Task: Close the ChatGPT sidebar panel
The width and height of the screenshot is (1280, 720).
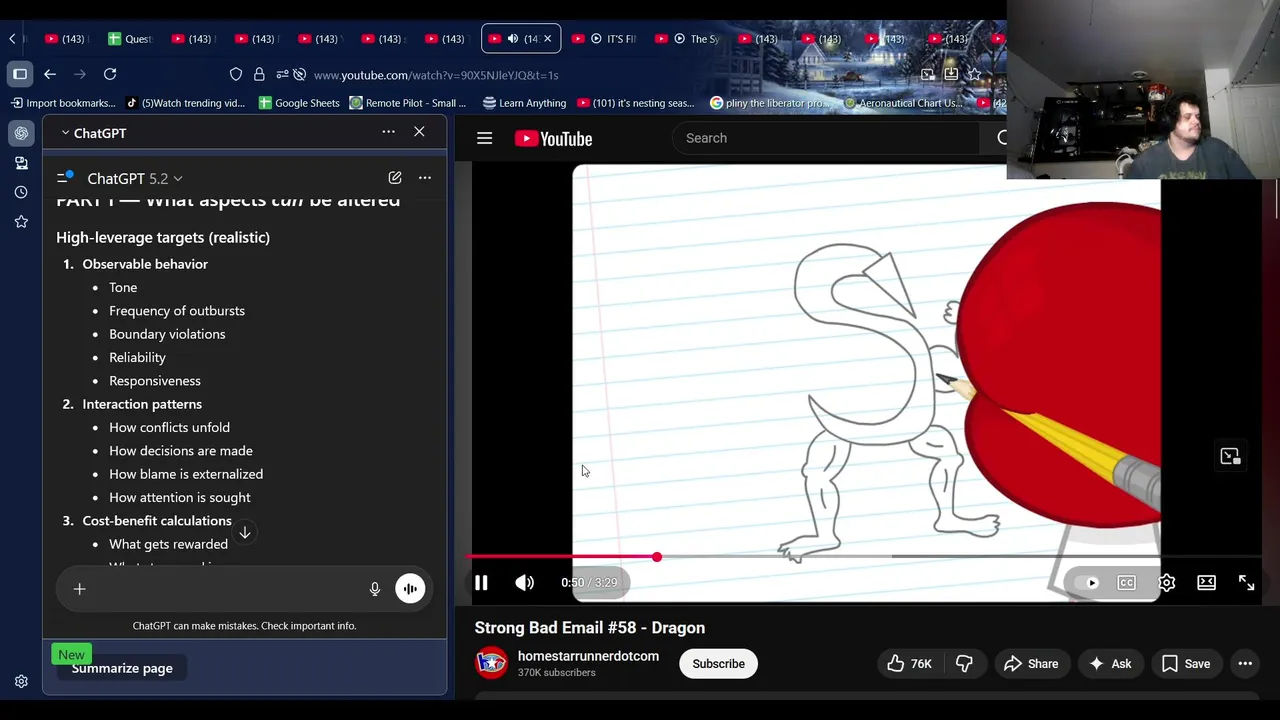Action: pyautogui.click(x=419, y=132)
